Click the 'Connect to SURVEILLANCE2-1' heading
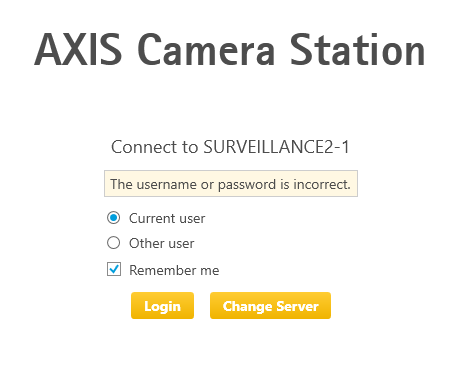 click(230, 147)
